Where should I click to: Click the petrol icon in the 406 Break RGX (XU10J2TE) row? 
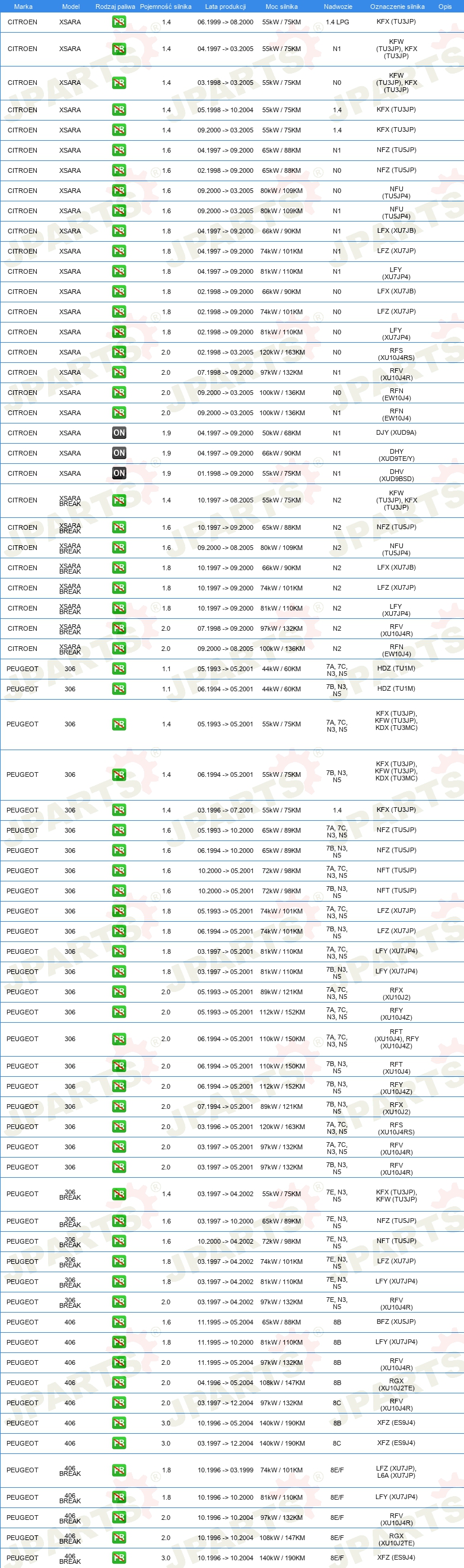click(119, 1538)
